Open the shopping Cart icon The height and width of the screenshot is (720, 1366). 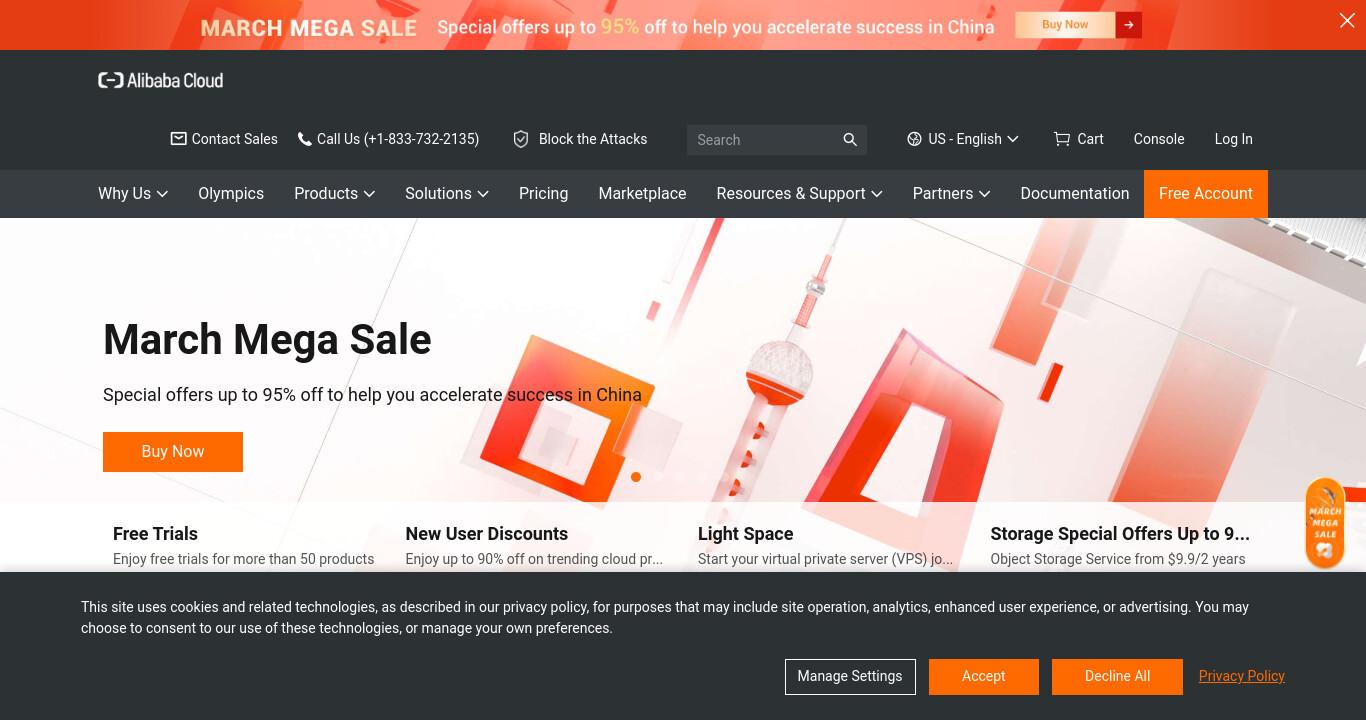click(x=1062, y=139)
